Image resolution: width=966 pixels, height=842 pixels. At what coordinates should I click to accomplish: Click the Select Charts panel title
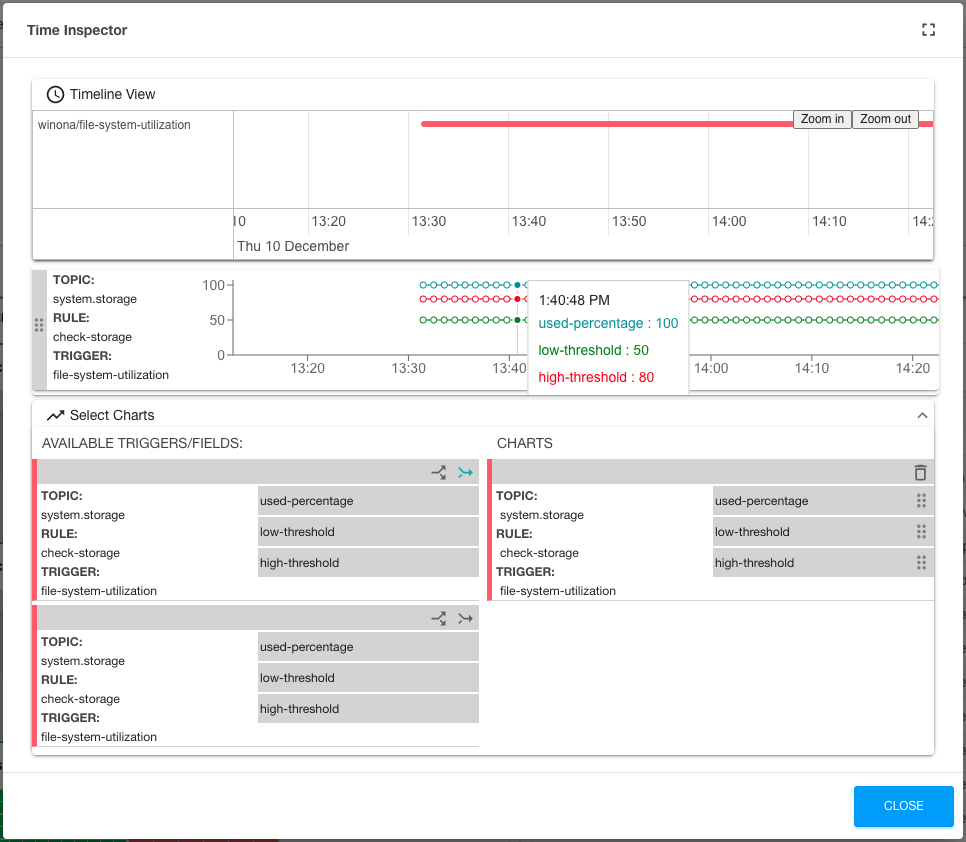[x=112, y=415]
